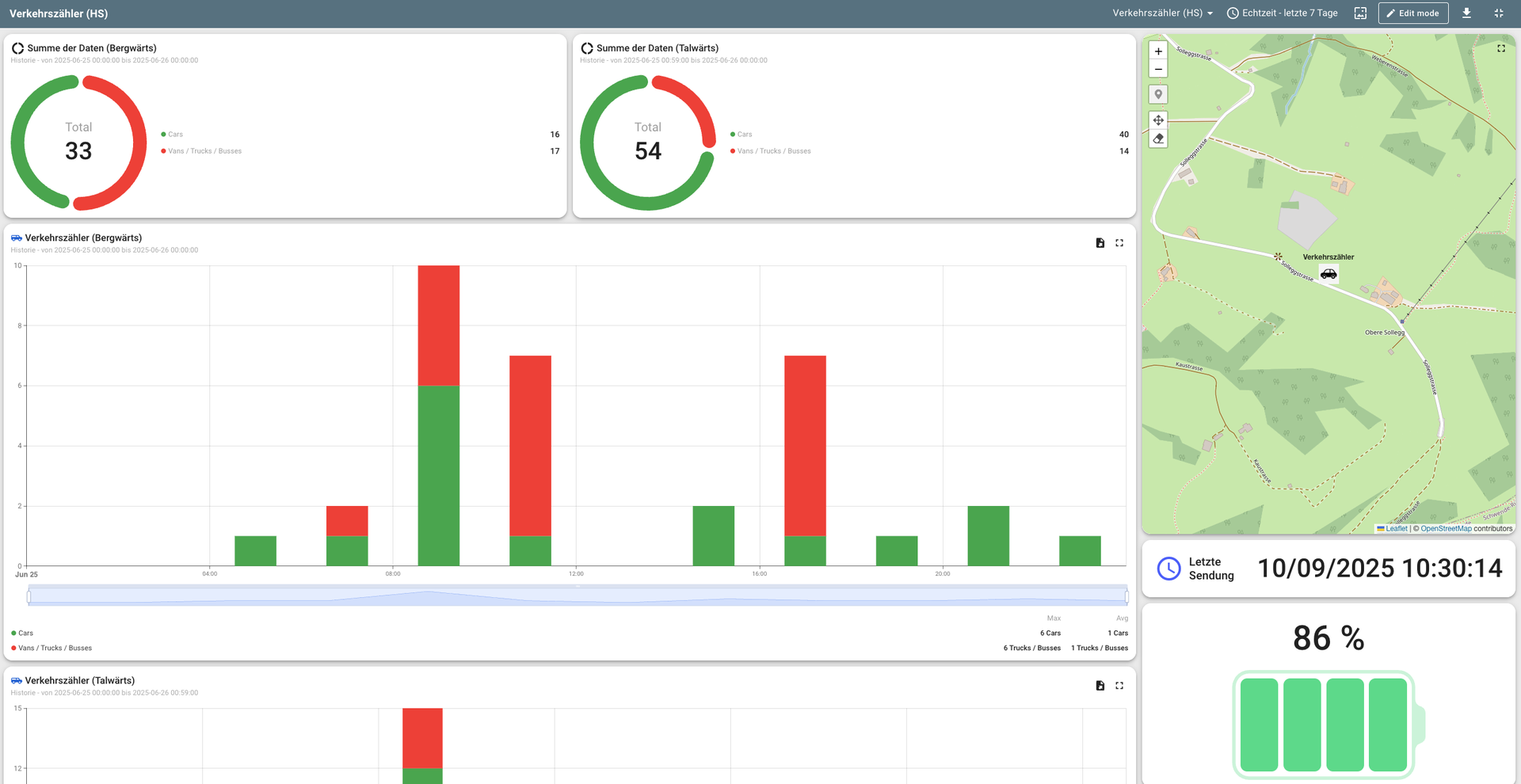Select the place marker tool on map
Viewport: 1521px width, 784px height.
pos(1158,95)
